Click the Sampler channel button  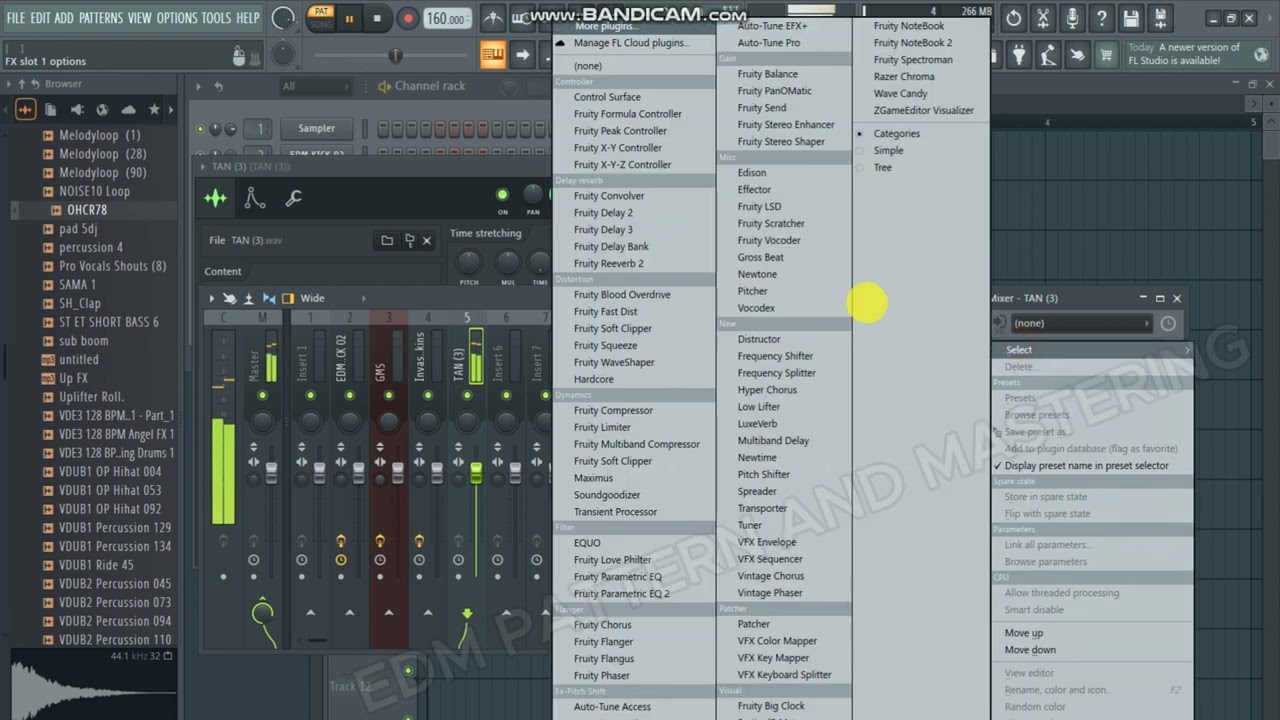316,128
